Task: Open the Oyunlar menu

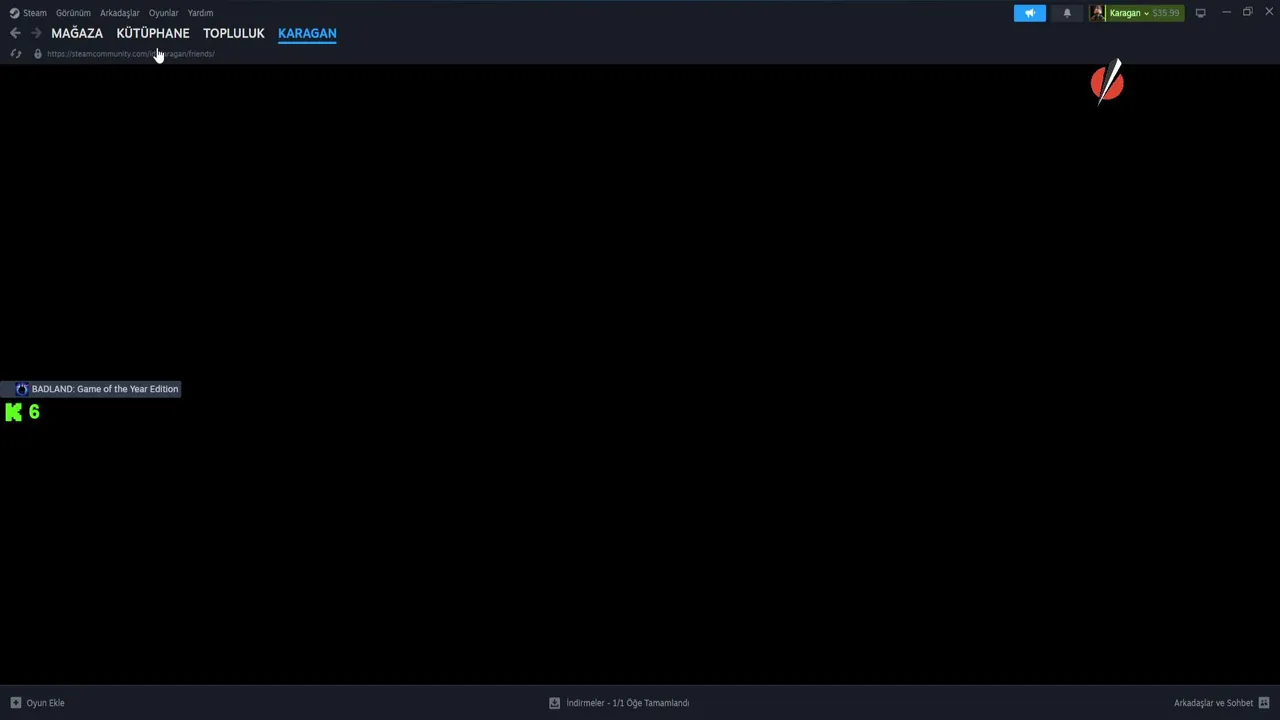Action: click(x=164, y=13)
